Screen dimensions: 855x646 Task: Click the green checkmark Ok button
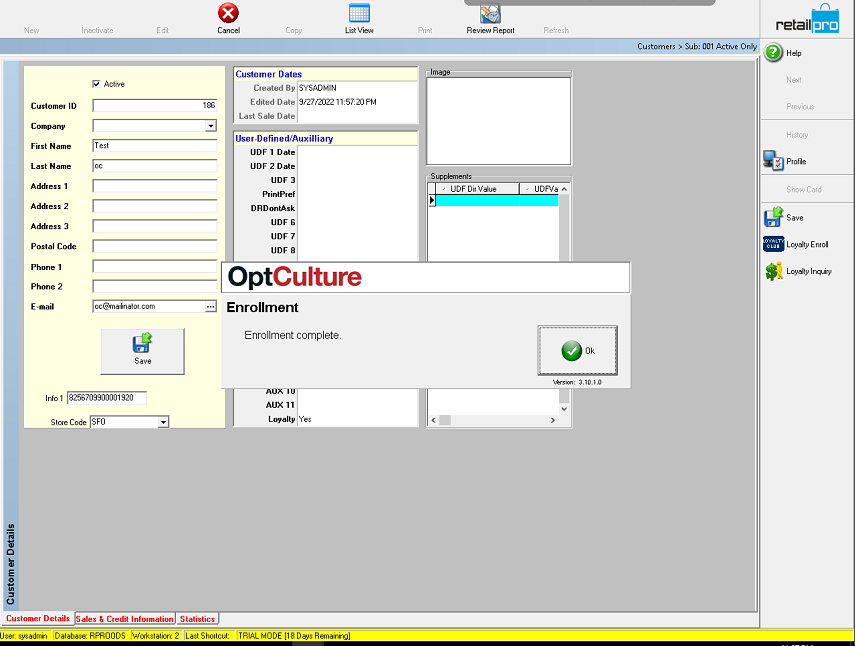[577, 351]
